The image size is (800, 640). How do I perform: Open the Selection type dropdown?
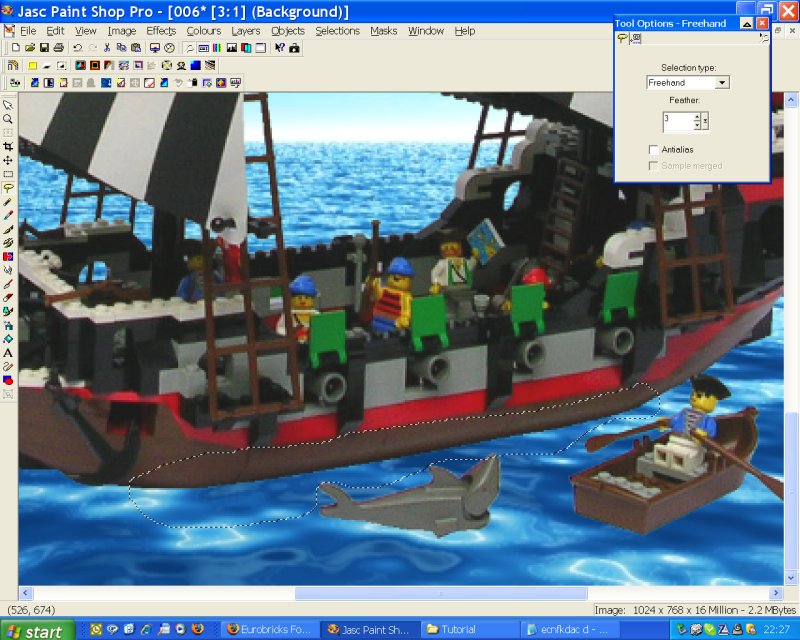(x=722, y=83)
